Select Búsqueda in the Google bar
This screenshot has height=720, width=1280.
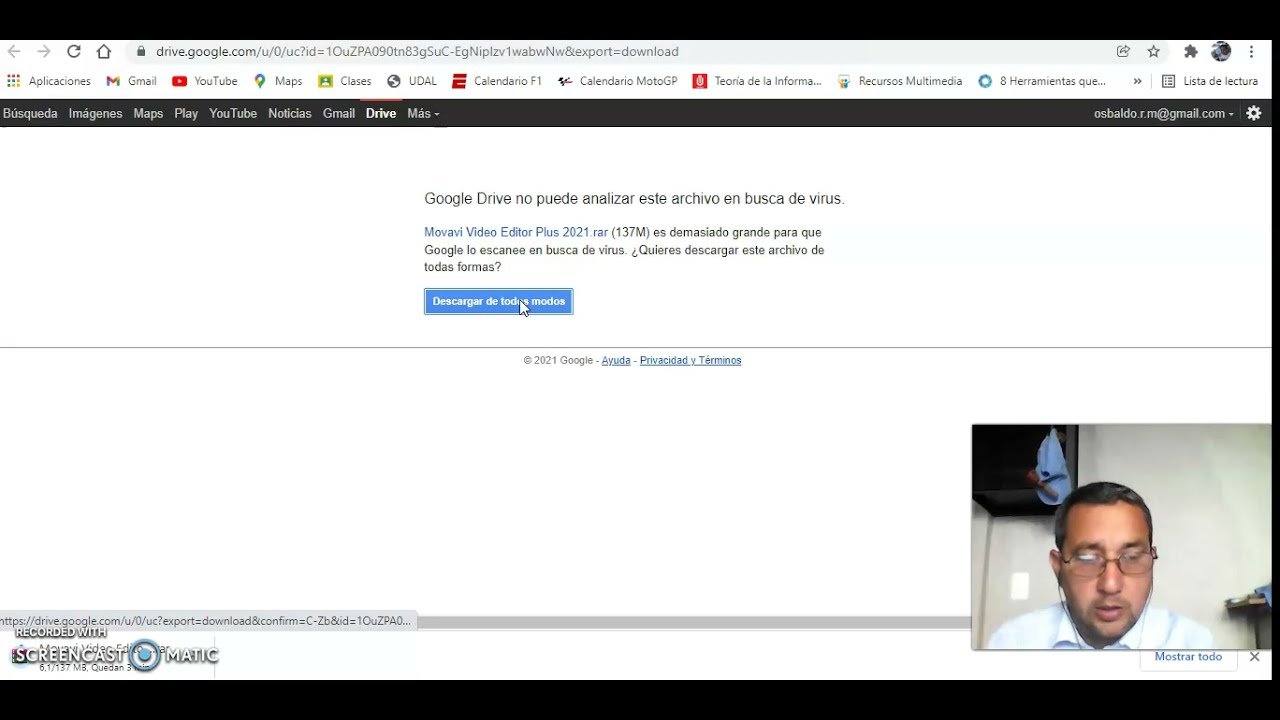(30, 113)
